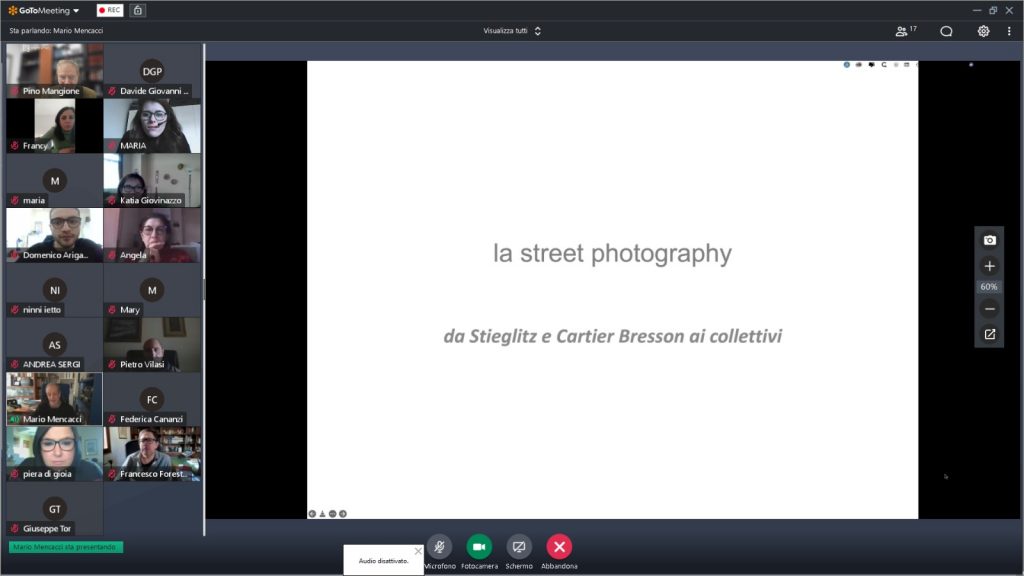Click Federica Cananzi's muted mic icon

pos(112,419)
